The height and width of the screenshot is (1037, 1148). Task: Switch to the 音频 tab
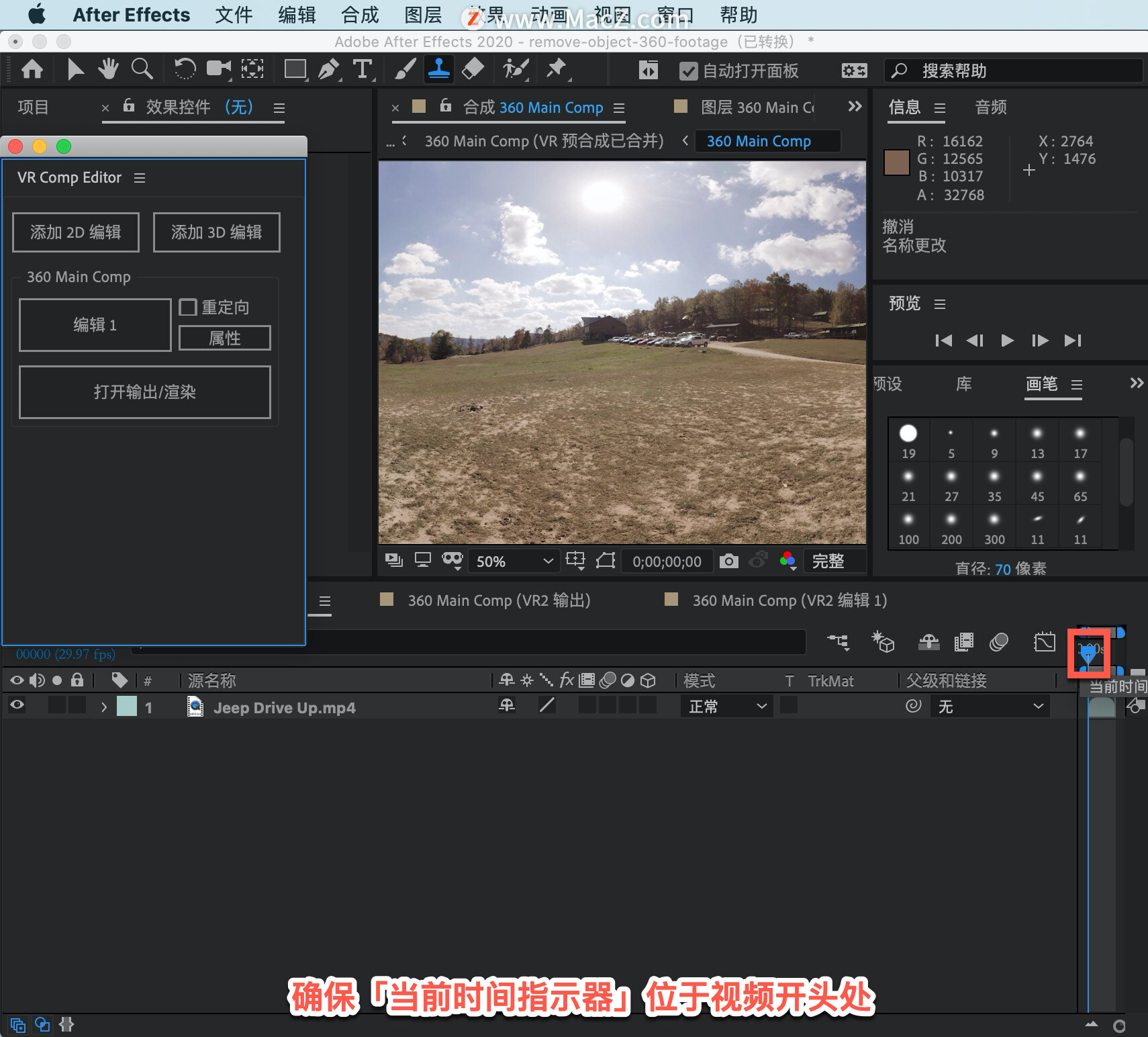pos(990,107)
